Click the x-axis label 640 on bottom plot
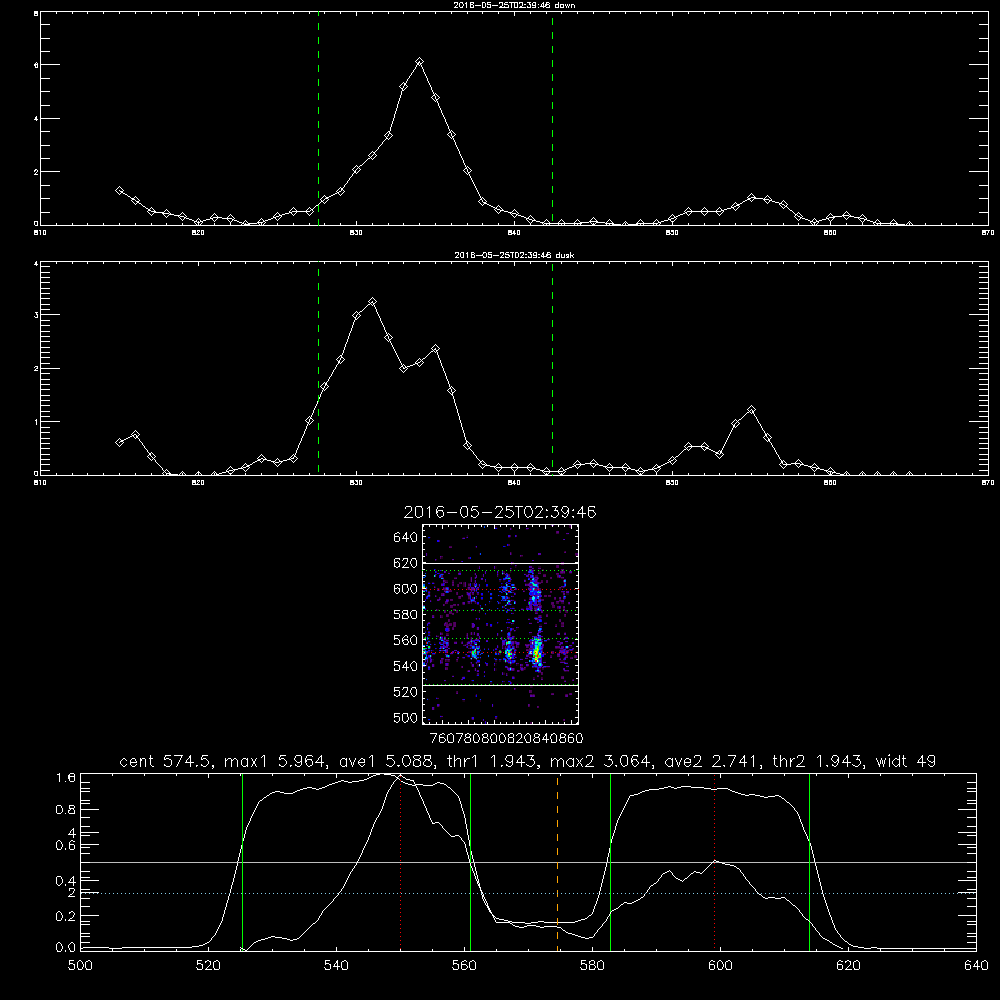This screenshot has height=1000, width=1000. 976,966
